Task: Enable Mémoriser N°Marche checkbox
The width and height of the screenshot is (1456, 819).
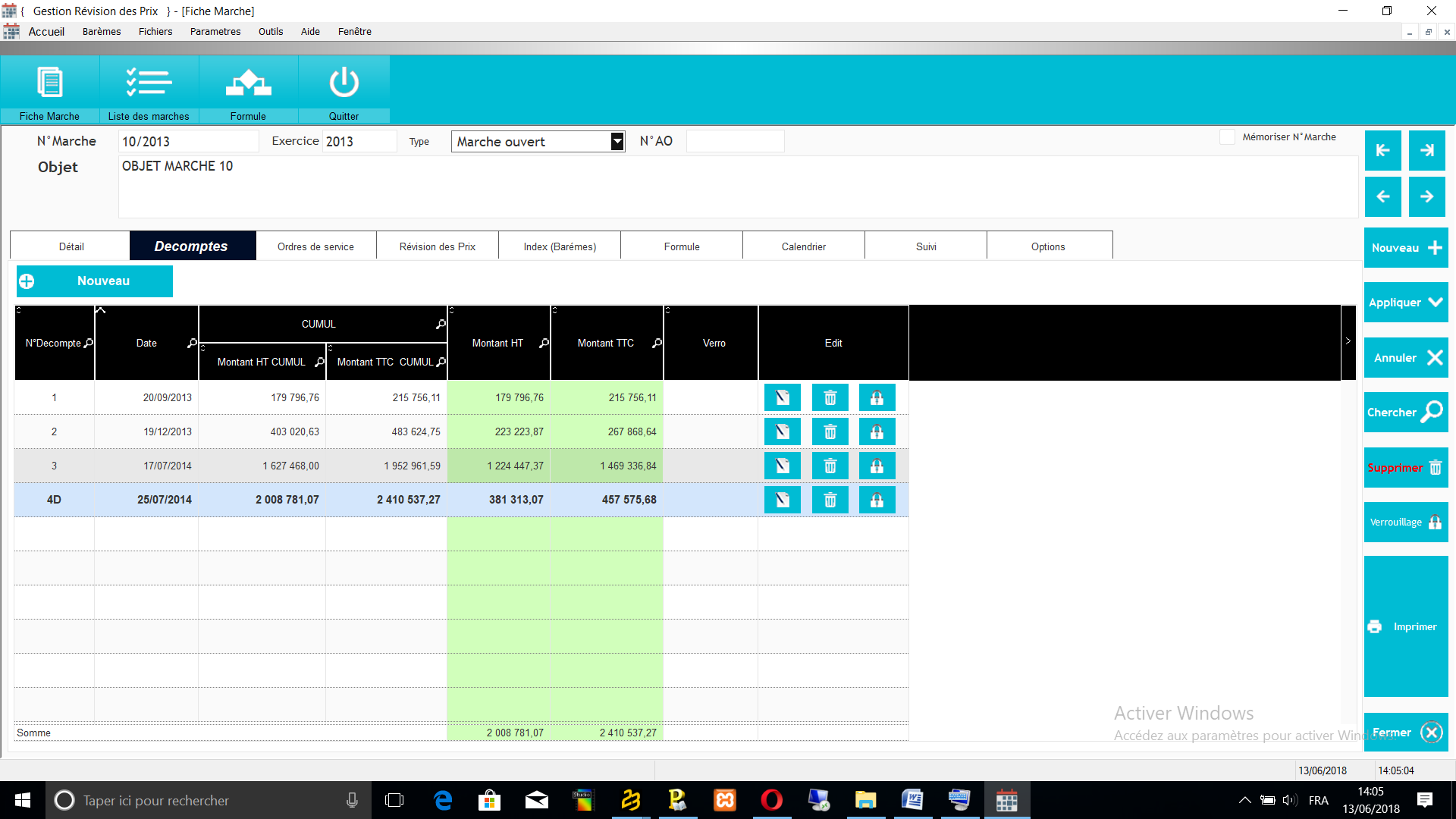Action: (x=1227, y=137)
